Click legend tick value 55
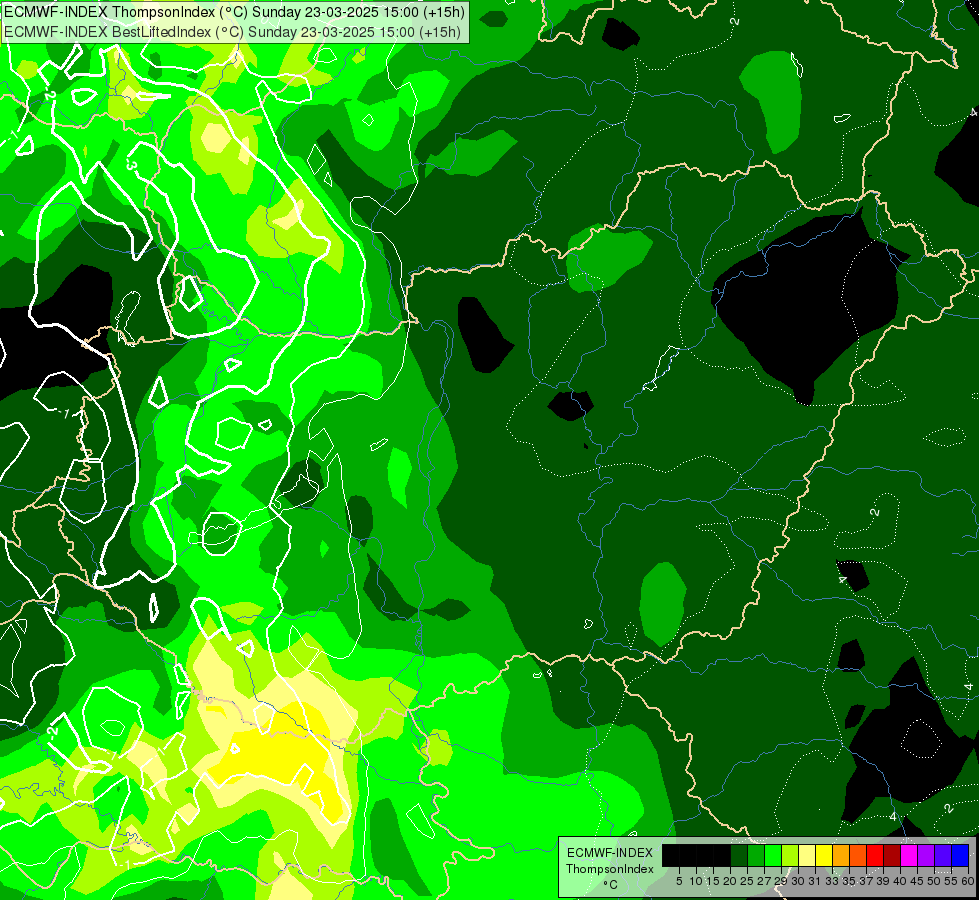 tap(950, 881)
